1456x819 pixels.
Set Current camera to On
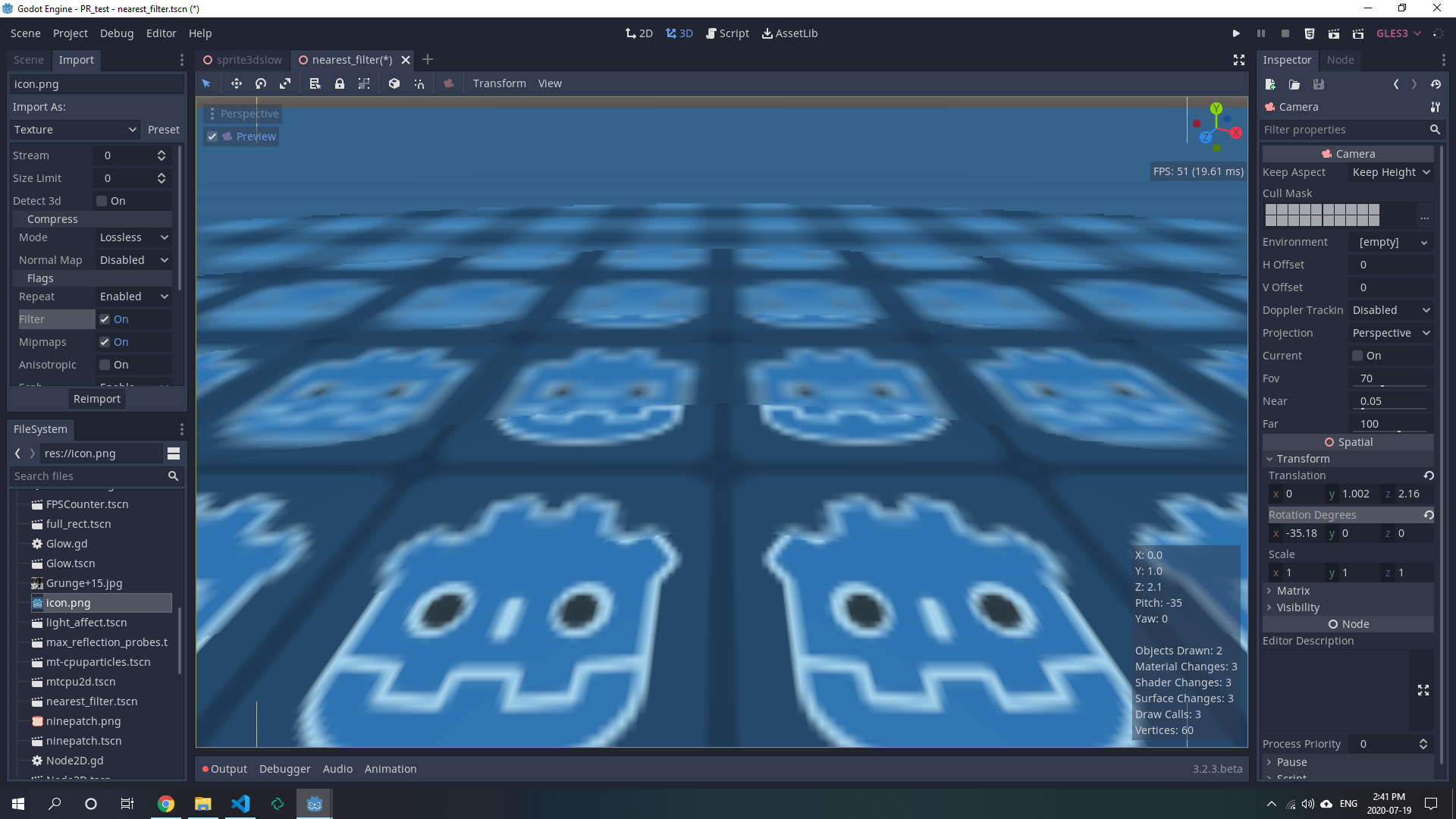(x=1358, y=356)
